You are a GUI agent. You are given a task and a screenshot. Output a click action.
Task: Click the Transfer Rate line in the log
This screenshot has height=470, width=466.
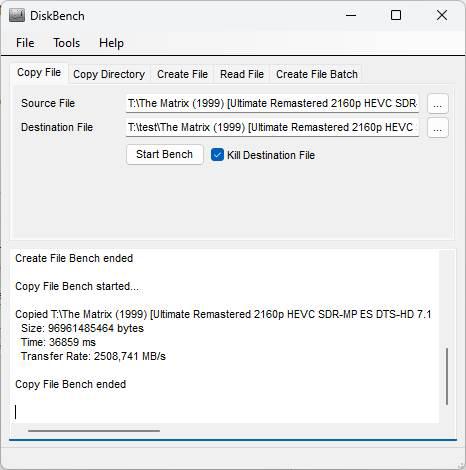point(93,356)
